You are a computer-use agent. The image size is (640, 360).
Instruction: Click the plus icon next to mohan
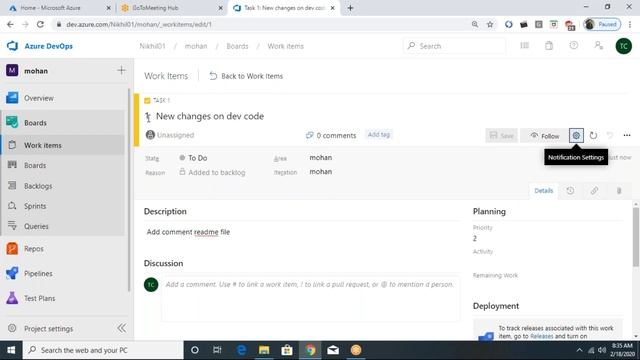click(x=121, y=71)
